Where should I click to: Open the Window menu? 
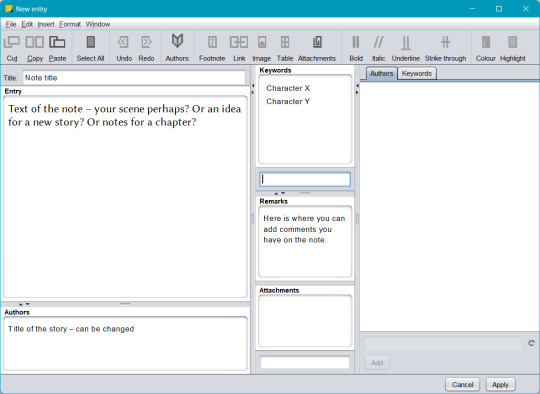click(98, 24)
